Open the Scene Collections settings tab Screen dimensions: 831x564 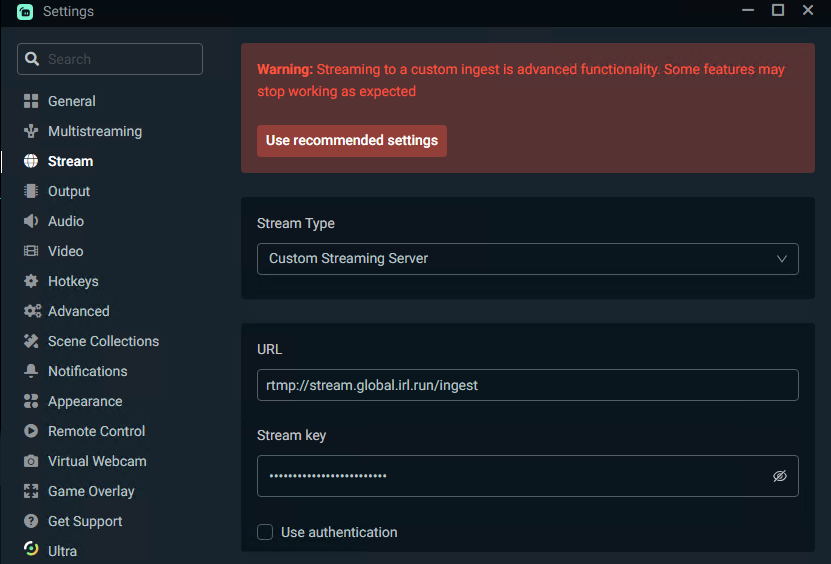click(x=103, y=341)
